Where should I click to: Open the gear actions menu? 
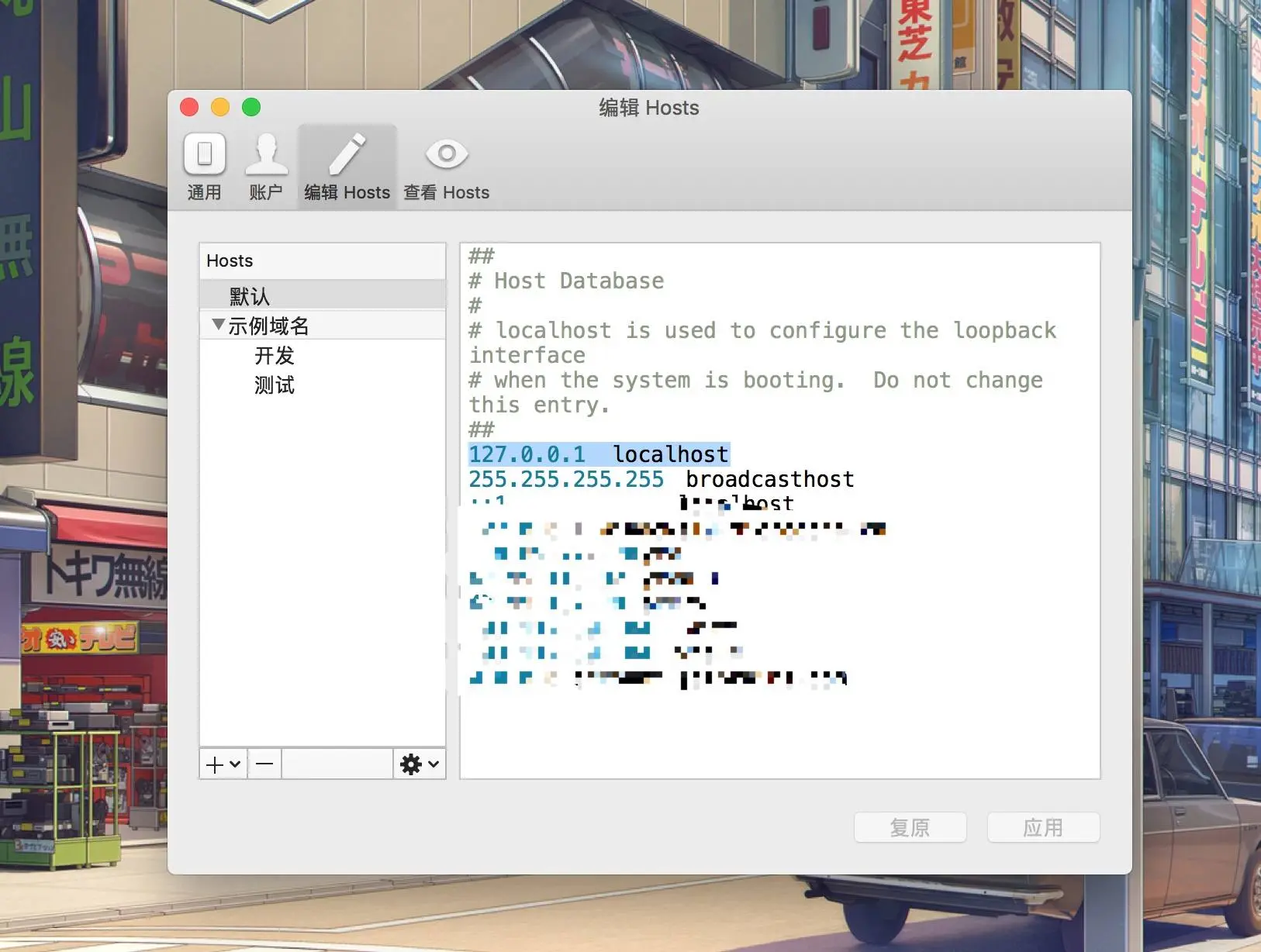420,764
